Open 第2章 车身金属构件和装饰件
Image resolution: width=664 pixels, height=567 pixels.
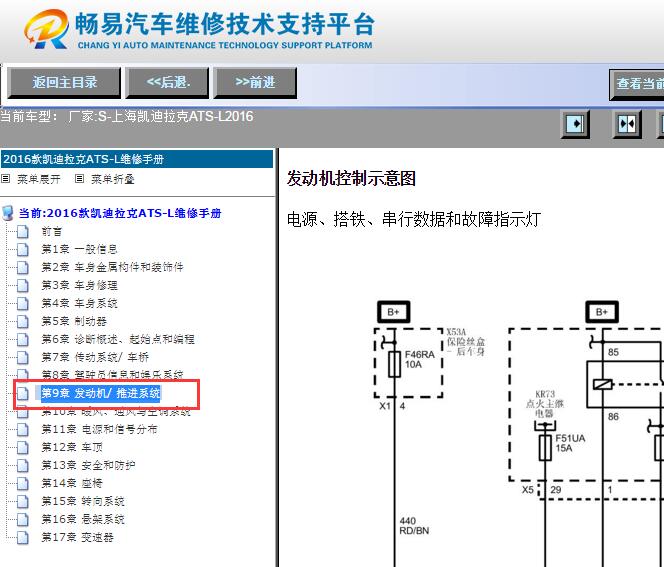(112, 267)
